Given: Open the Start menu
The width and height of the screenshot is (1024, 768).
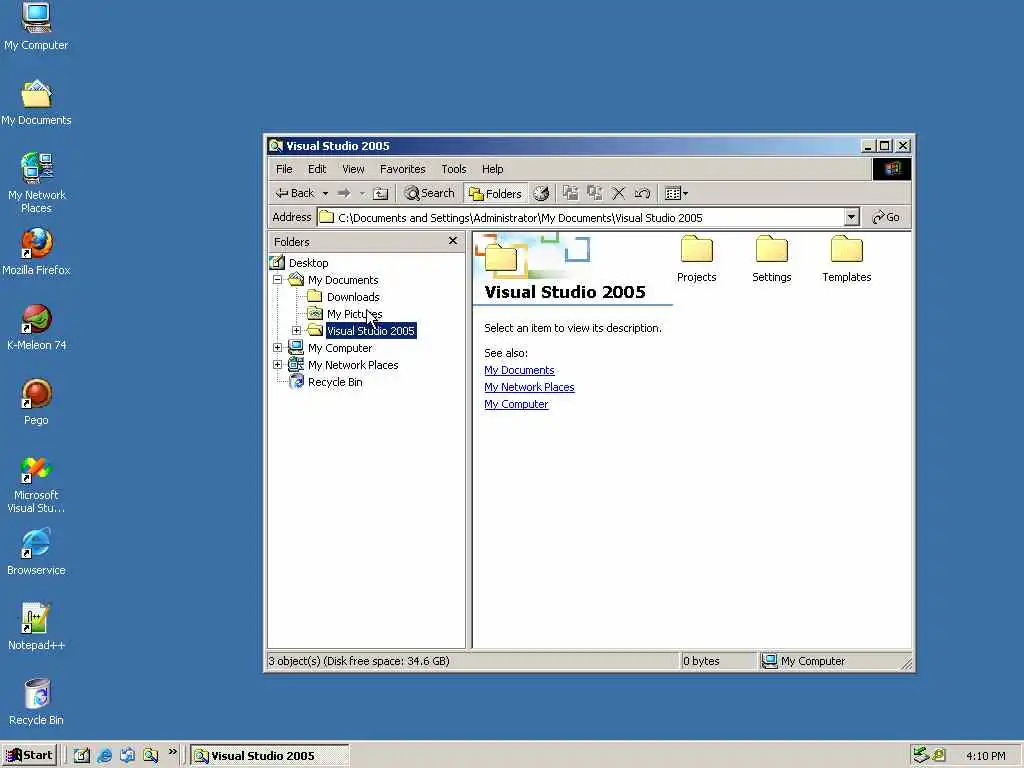Looking at the screenshot, I should pyautogui.click(x=30, y=756).
